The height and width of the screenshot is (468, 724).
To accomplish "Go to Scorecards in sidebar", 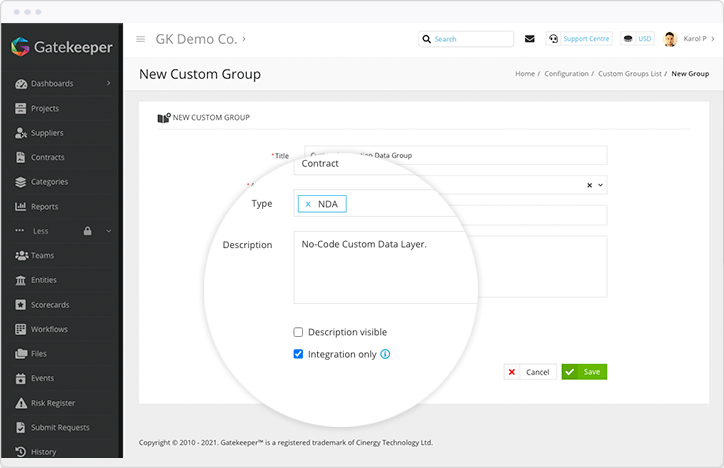I will pyautogui.click(x=50, y=305).
